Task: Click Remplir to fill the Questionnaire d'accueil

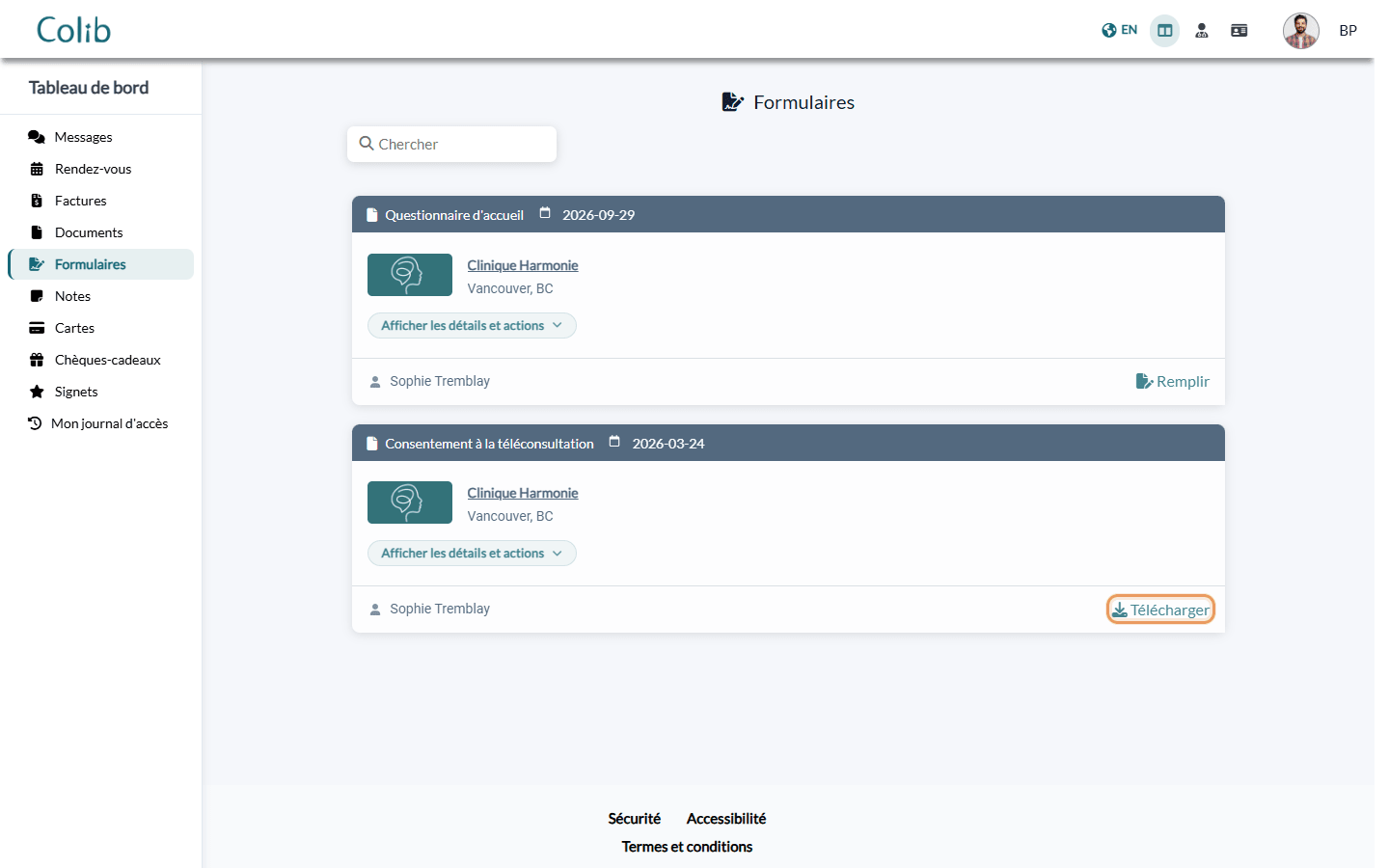Action: tap(1172, 381)
